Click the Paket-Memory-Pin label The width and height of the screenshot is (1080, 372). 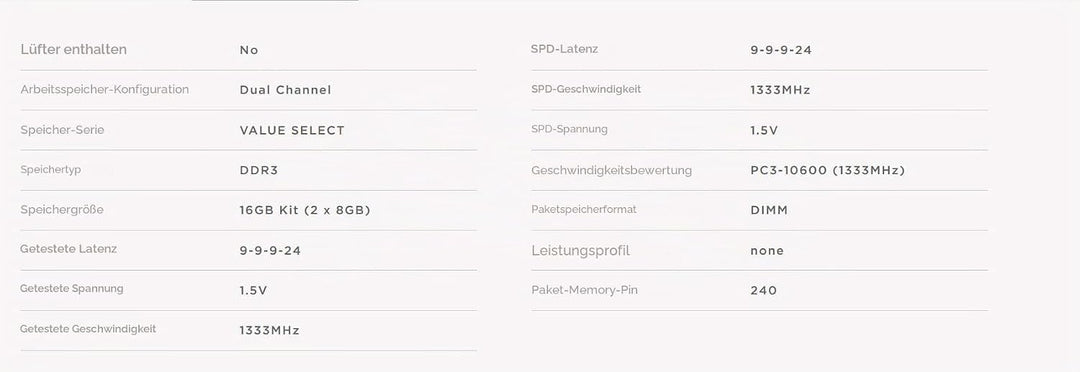coord(585,290)
